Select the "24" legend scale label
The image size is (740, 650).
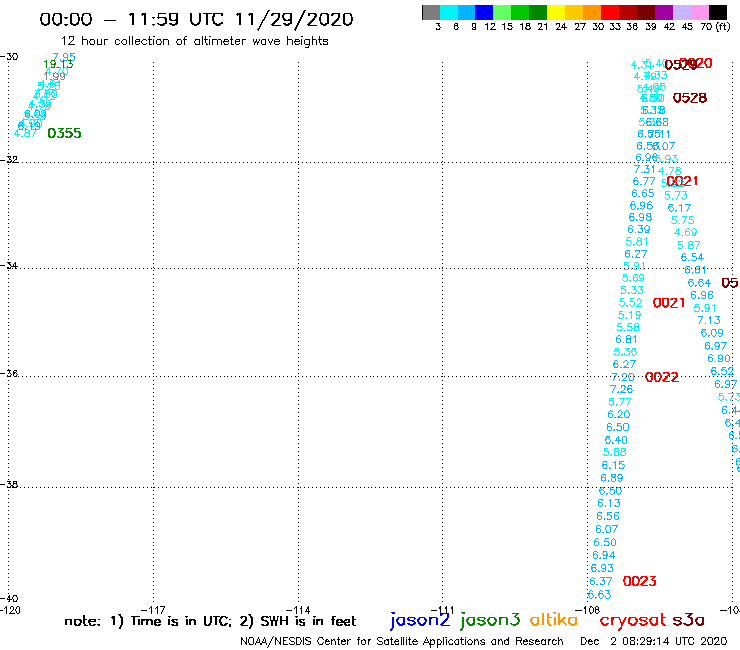561,26
